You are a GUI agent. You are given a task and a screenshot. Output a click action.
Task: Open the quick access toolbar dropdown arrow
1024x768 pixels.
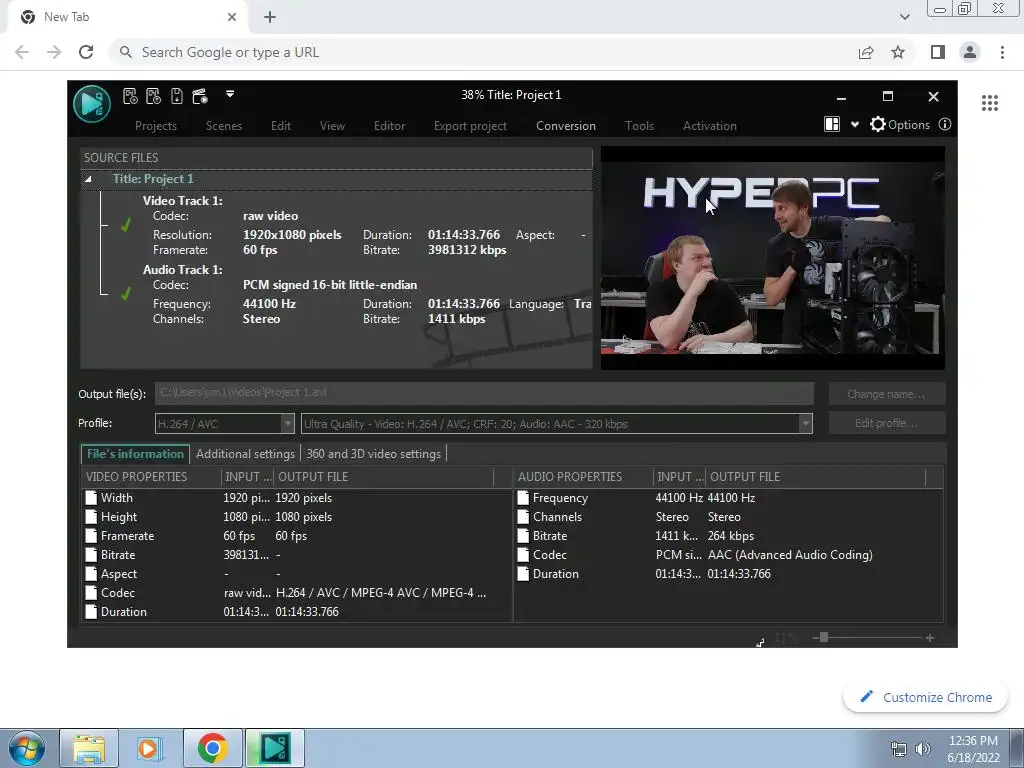click(x=230, y=94)
